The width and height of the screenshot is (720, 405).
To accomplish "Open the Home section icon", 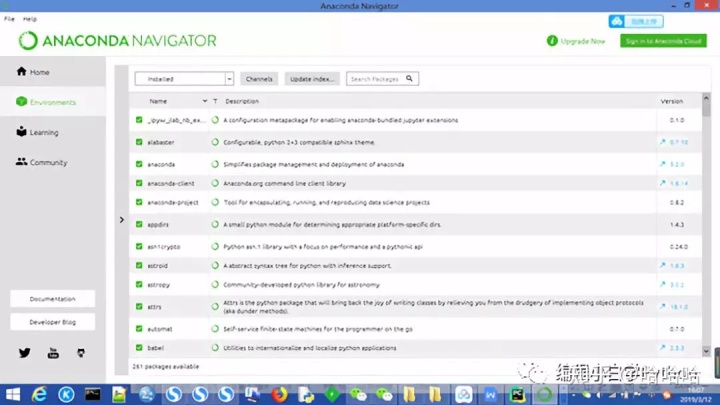I will 21,71.
